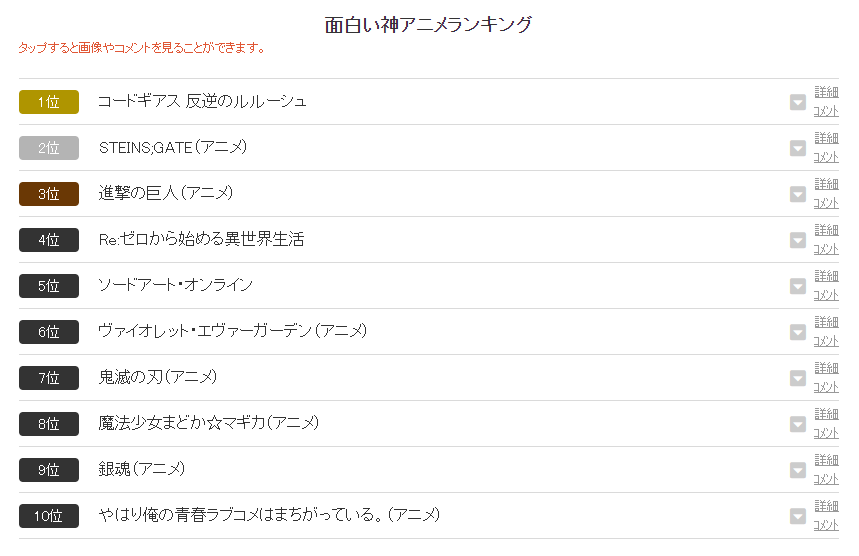Open コメント link for ヴァイオレット・エヴァーガーデン

[x=826, y=341]
